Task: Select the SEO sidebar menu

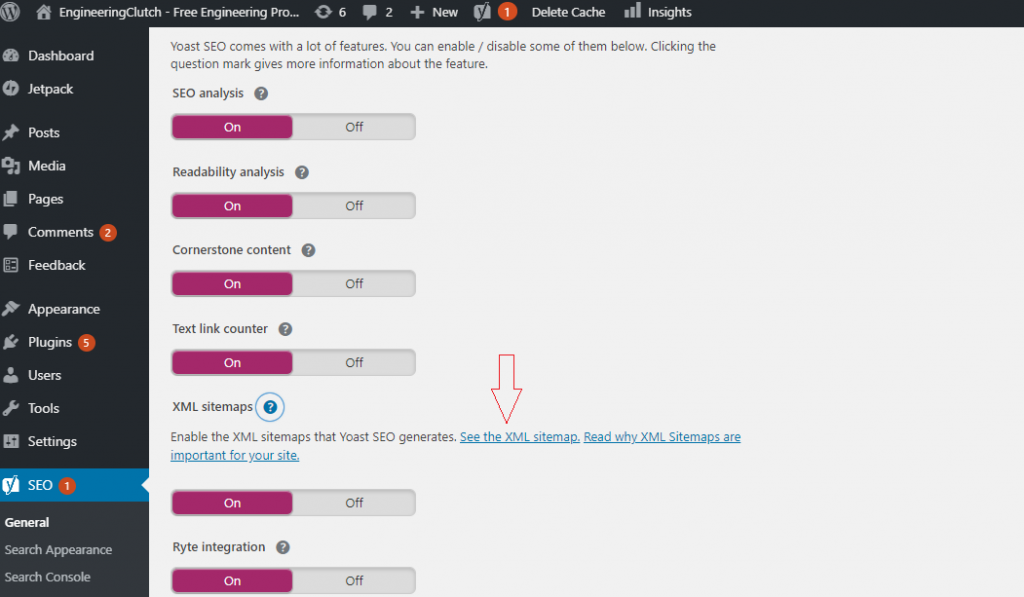Action: (x=74, y=485)
